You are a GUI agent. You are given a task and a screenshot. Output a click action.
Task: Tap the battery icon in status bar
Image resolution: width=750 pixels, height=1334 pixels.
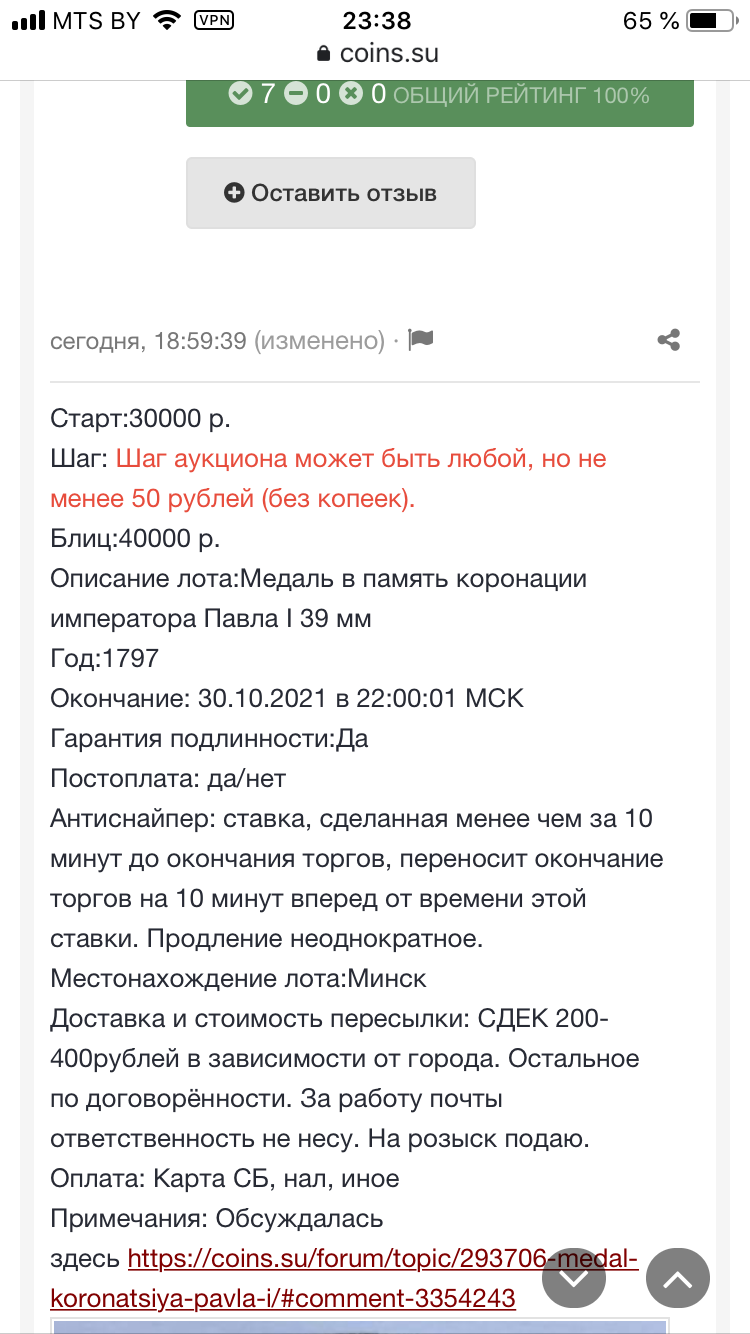pyautogui.click(x=714, y=20)
